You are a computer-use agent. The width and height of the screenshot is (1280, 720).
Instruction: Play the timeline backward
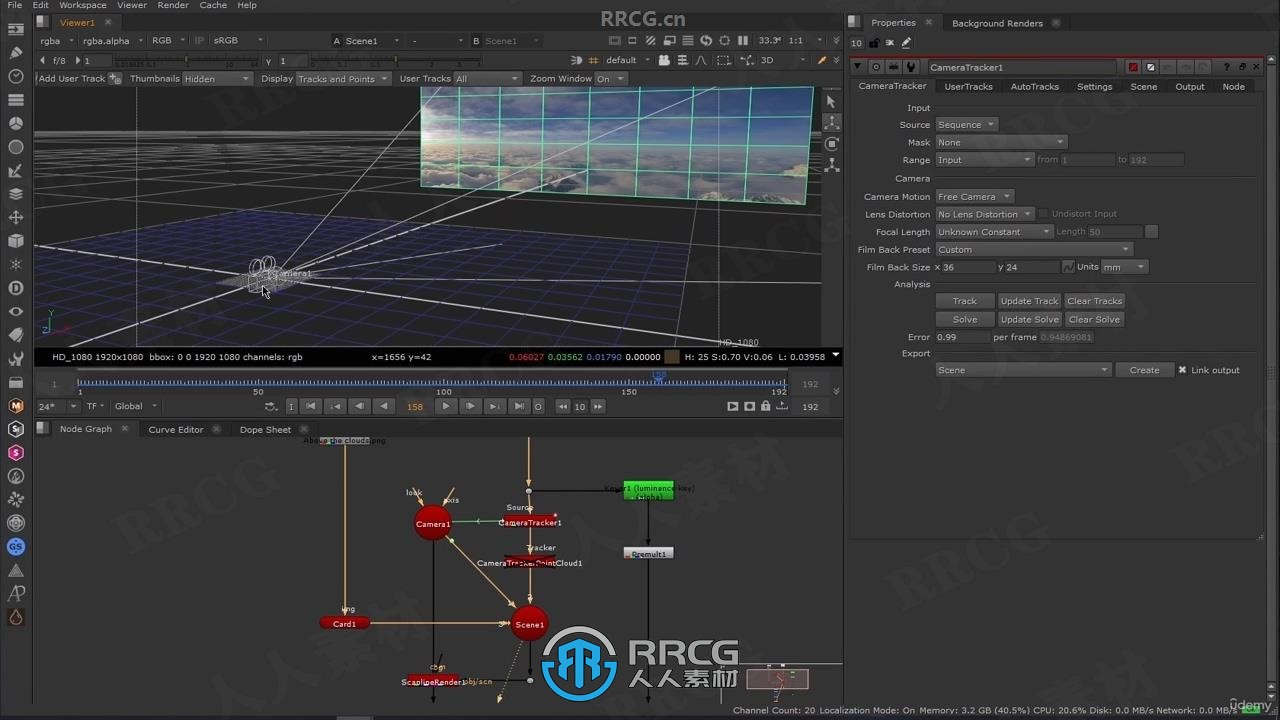click(384, 406)
